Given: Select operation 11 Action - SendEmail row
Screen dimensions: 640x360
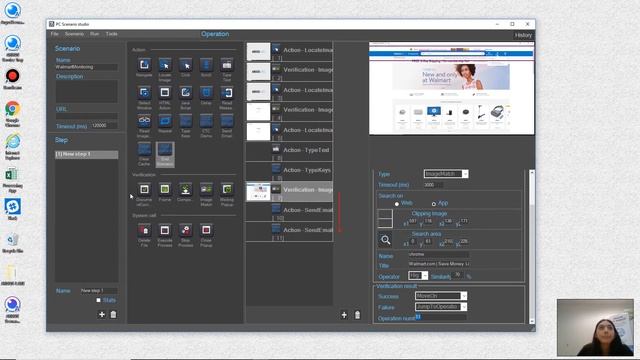Looking at the screenshot, I should click(x=289, y=231).
